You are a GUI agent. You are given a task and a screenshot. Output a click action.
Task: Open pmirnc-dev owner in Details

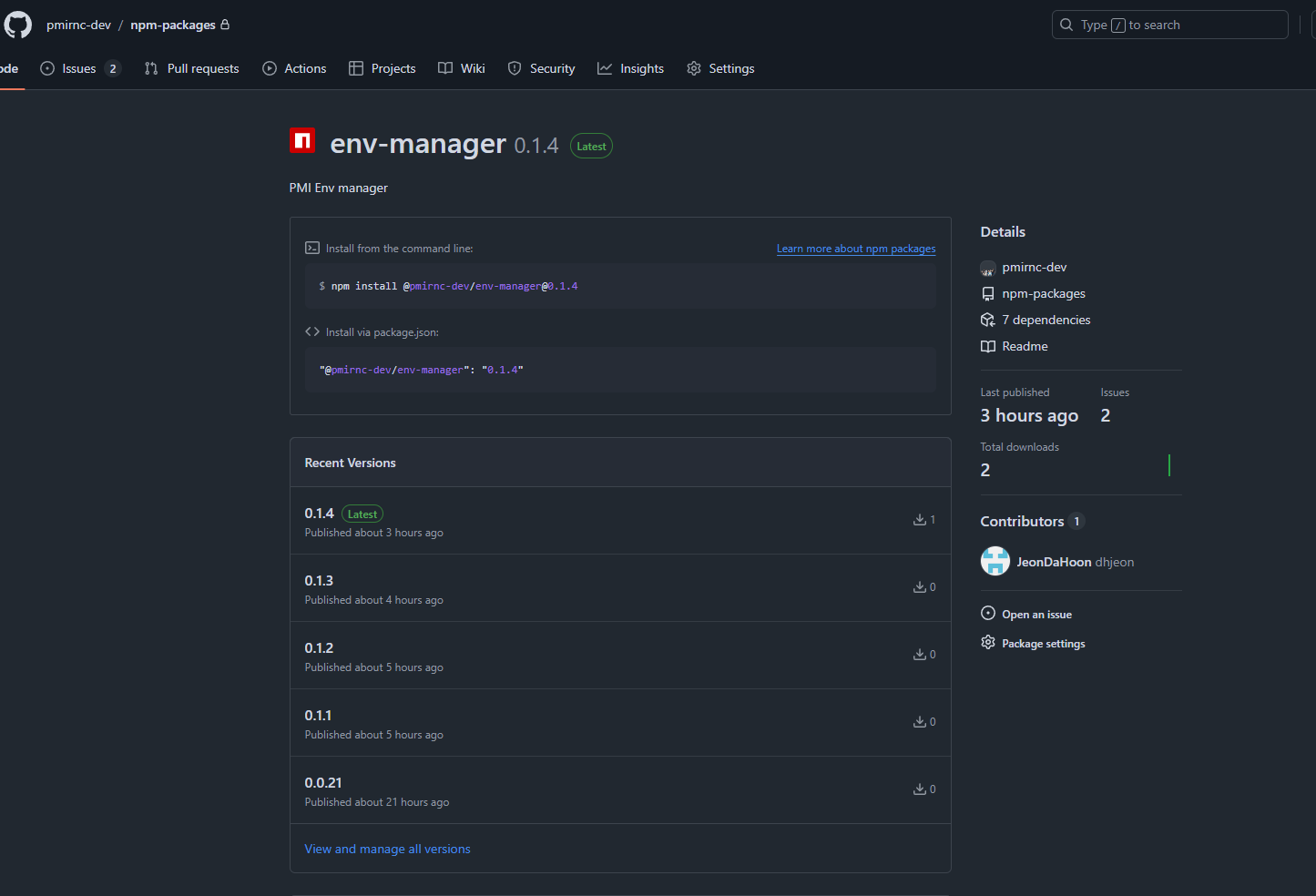(x=1035, y=267)
